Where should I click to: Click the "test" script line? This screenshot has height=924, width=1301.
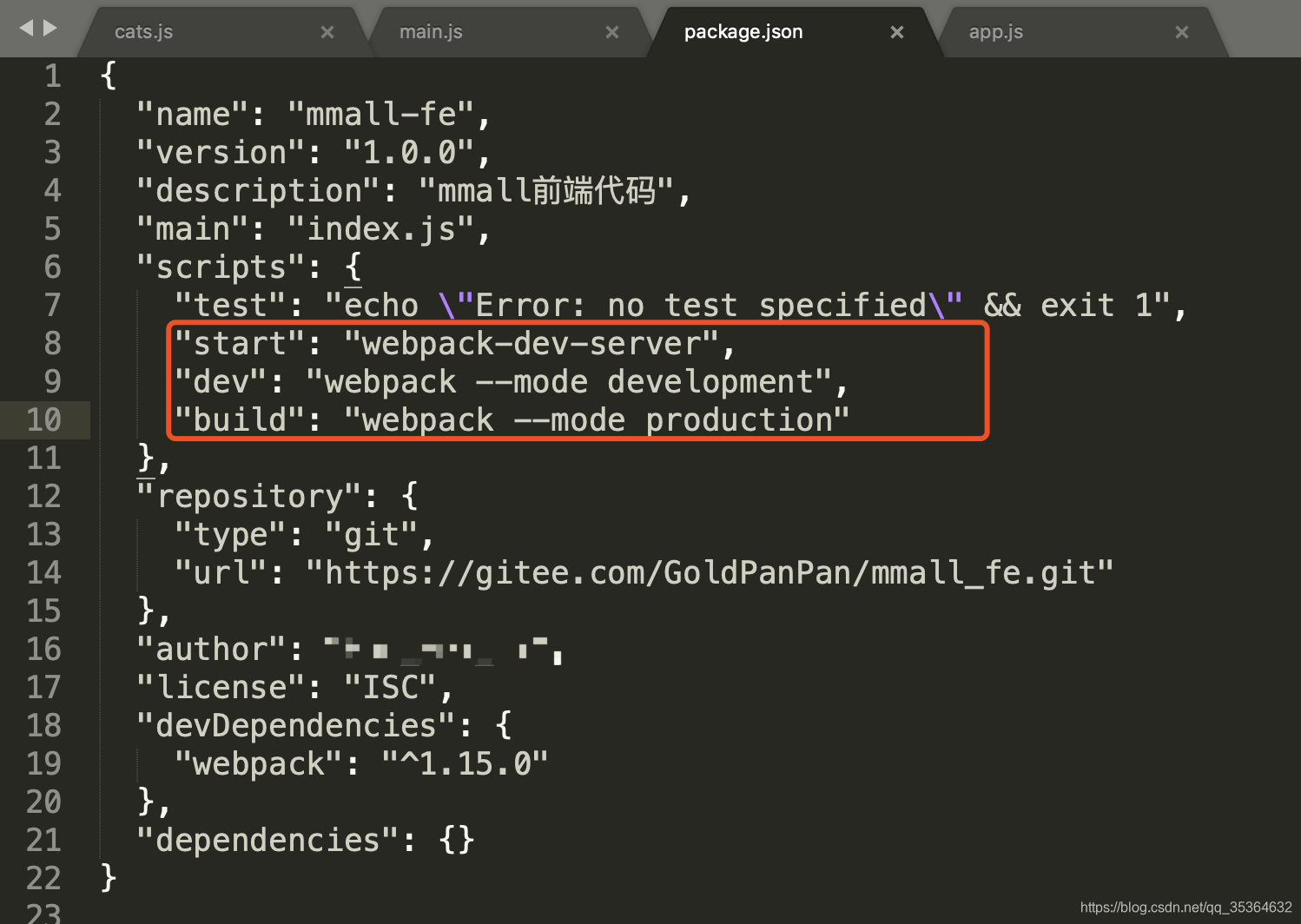point(681,305)
